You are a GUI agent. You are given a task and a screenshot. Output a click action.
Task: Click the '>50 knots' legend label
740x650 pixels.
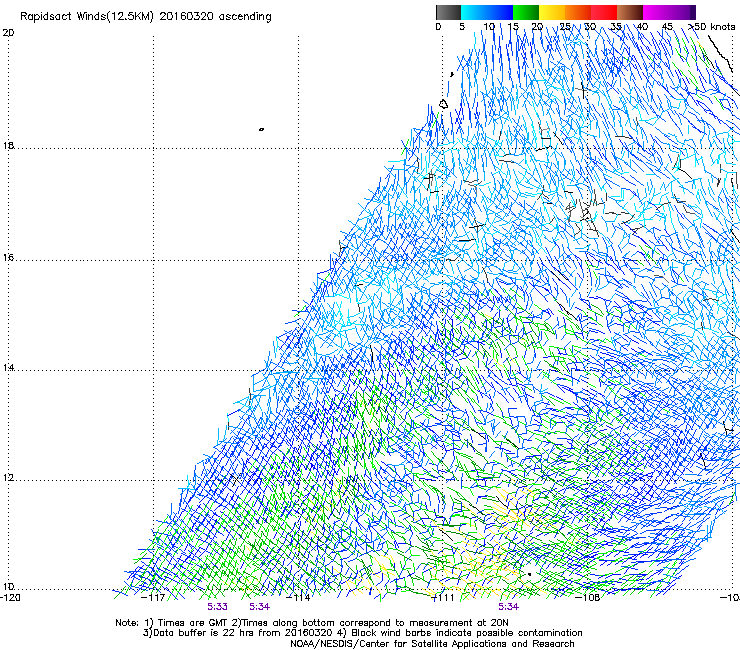point(712,26)
